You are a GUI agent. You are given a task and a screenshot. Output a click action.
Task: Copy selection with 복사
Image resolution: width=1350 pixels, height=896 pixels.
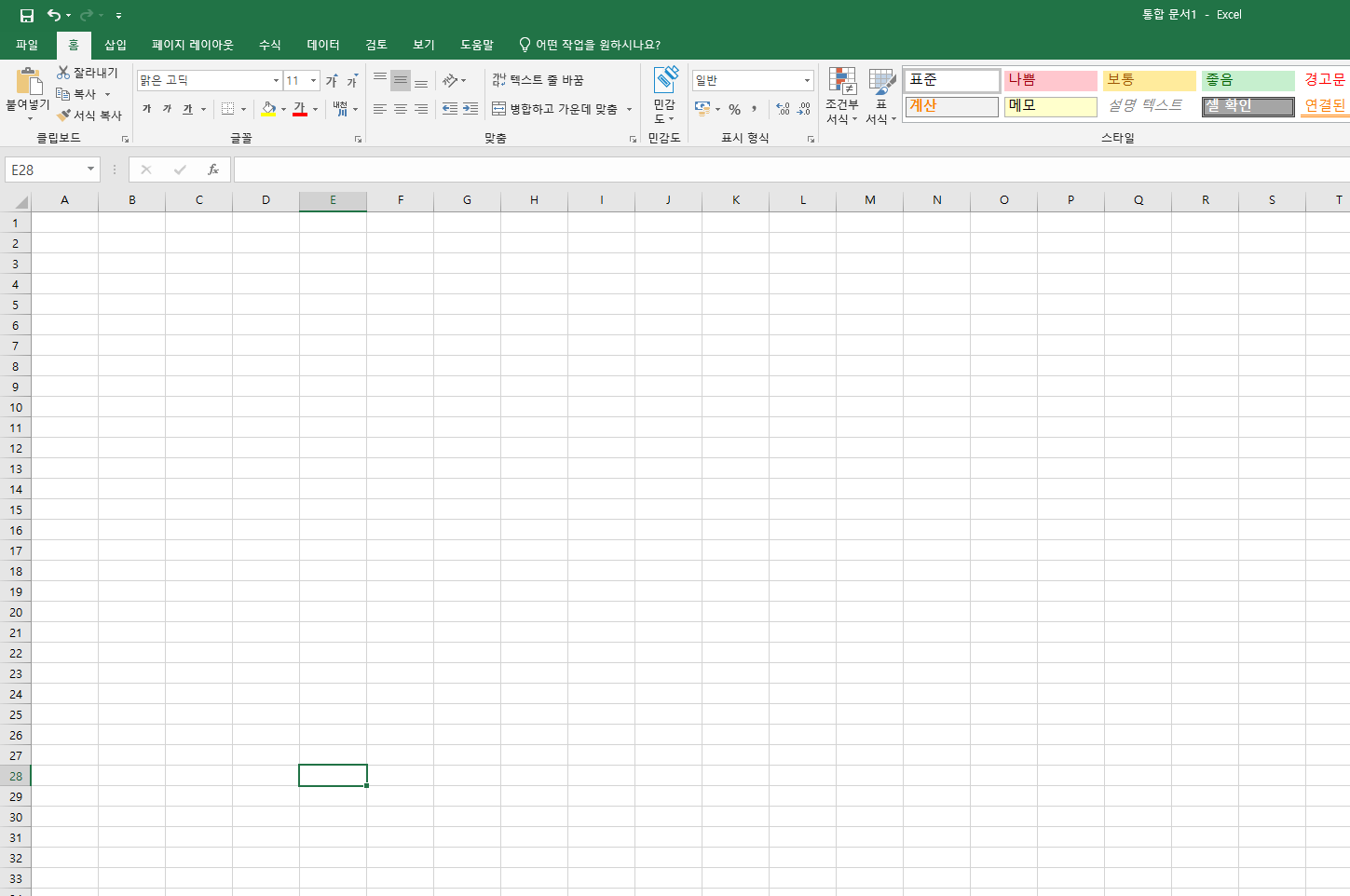click(77, 94)
